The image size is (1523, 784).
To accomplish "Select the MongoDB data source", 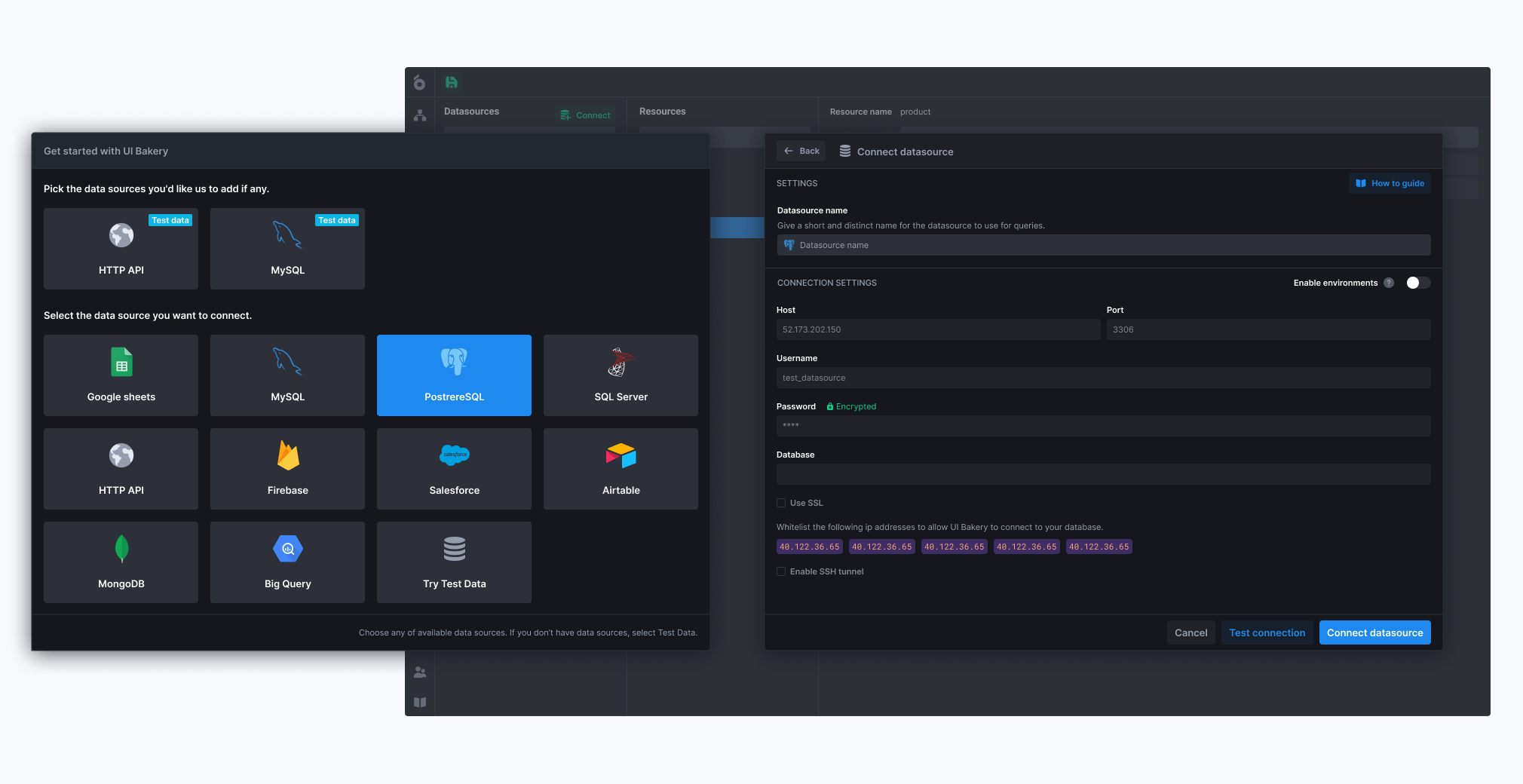I will coord(121,562).
